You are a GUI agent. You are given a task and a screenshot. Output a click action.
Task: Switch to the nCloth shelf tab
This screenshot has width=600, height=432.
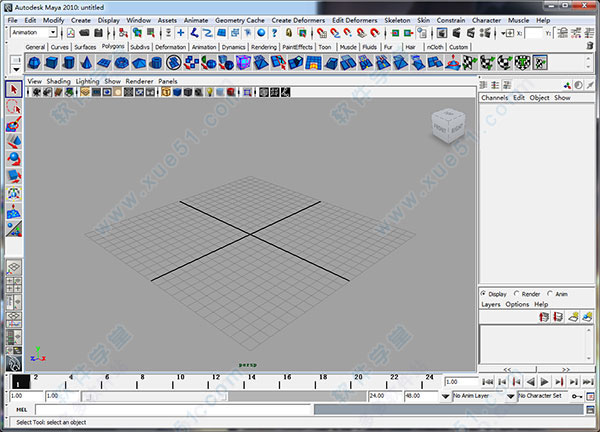[435, 47]
